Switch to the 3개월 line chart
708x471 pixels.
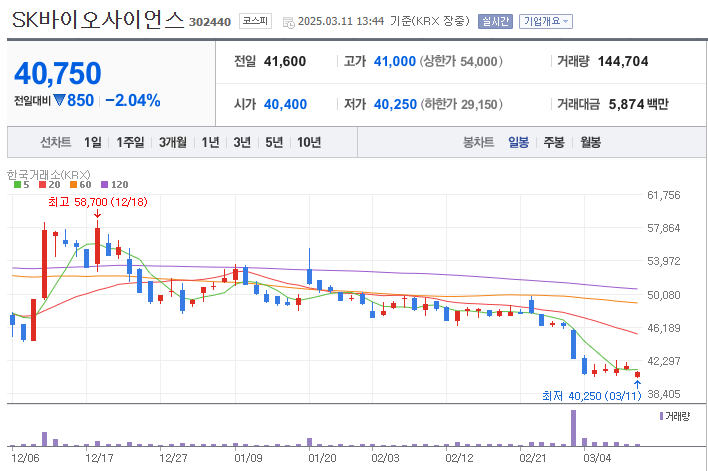173,142
